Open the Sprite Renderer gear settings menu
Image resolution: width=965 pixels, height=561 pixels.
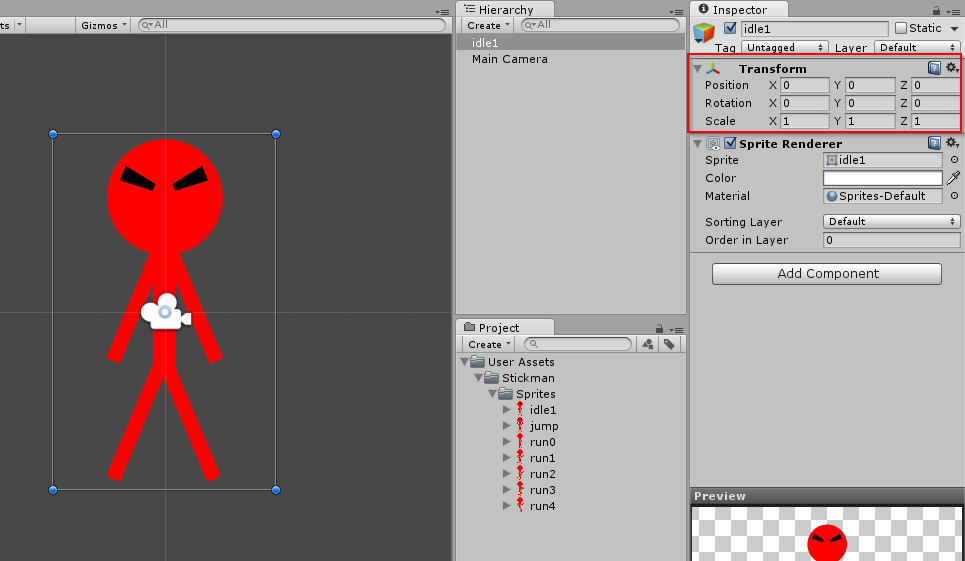952,143
